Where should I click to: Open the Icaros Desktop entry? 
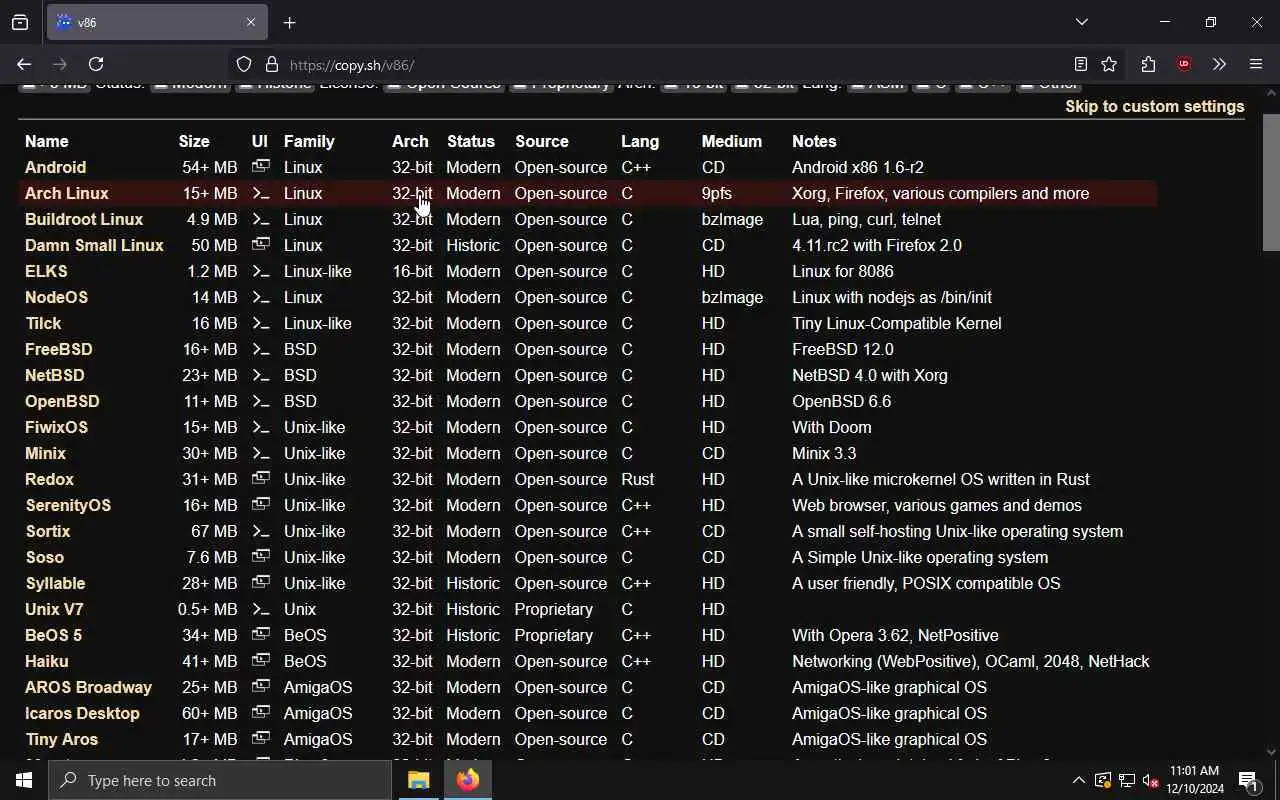82,713
